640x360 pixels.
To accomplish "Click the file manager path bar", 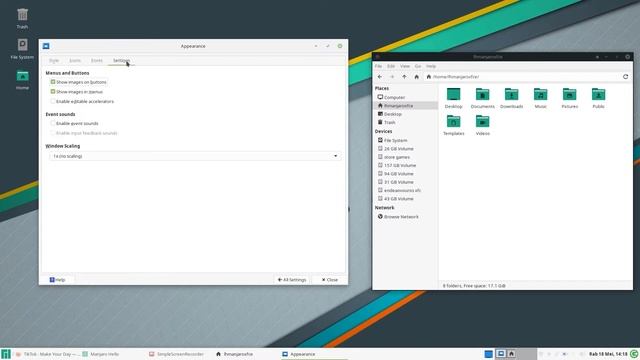I will click(x=522, y=77).
